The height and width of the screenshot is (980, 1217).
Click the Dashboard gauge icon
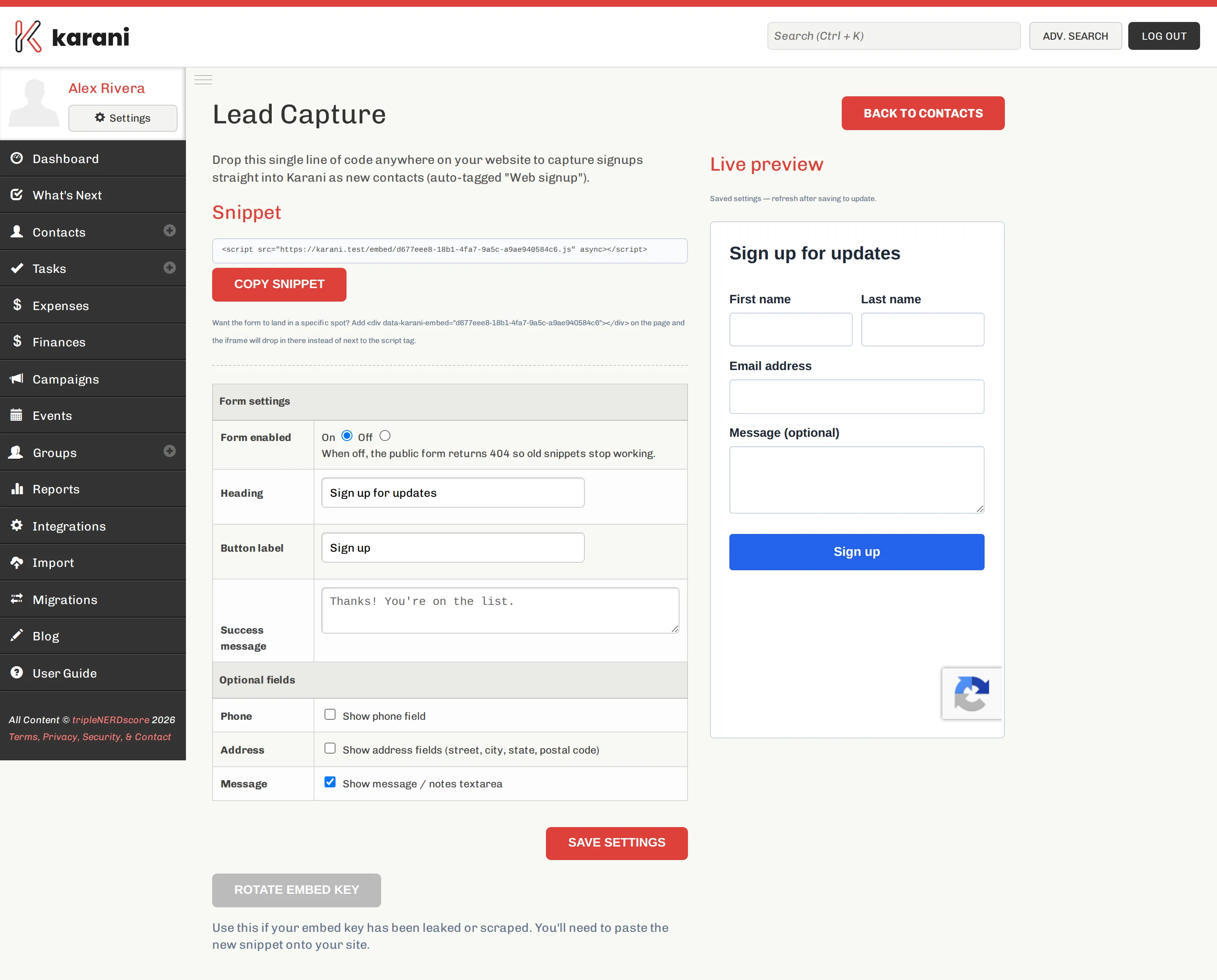click(x=17, y=159)
